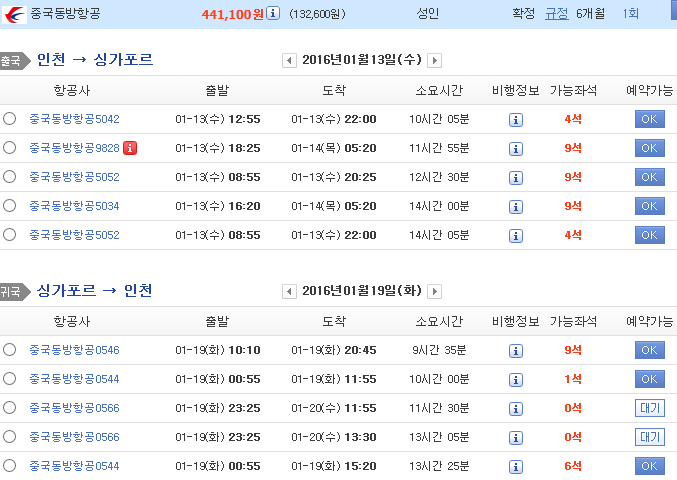Select radio for flight 5042 at 12:55
The width and height of the screenshot is (677, 480).
[9, 119]
